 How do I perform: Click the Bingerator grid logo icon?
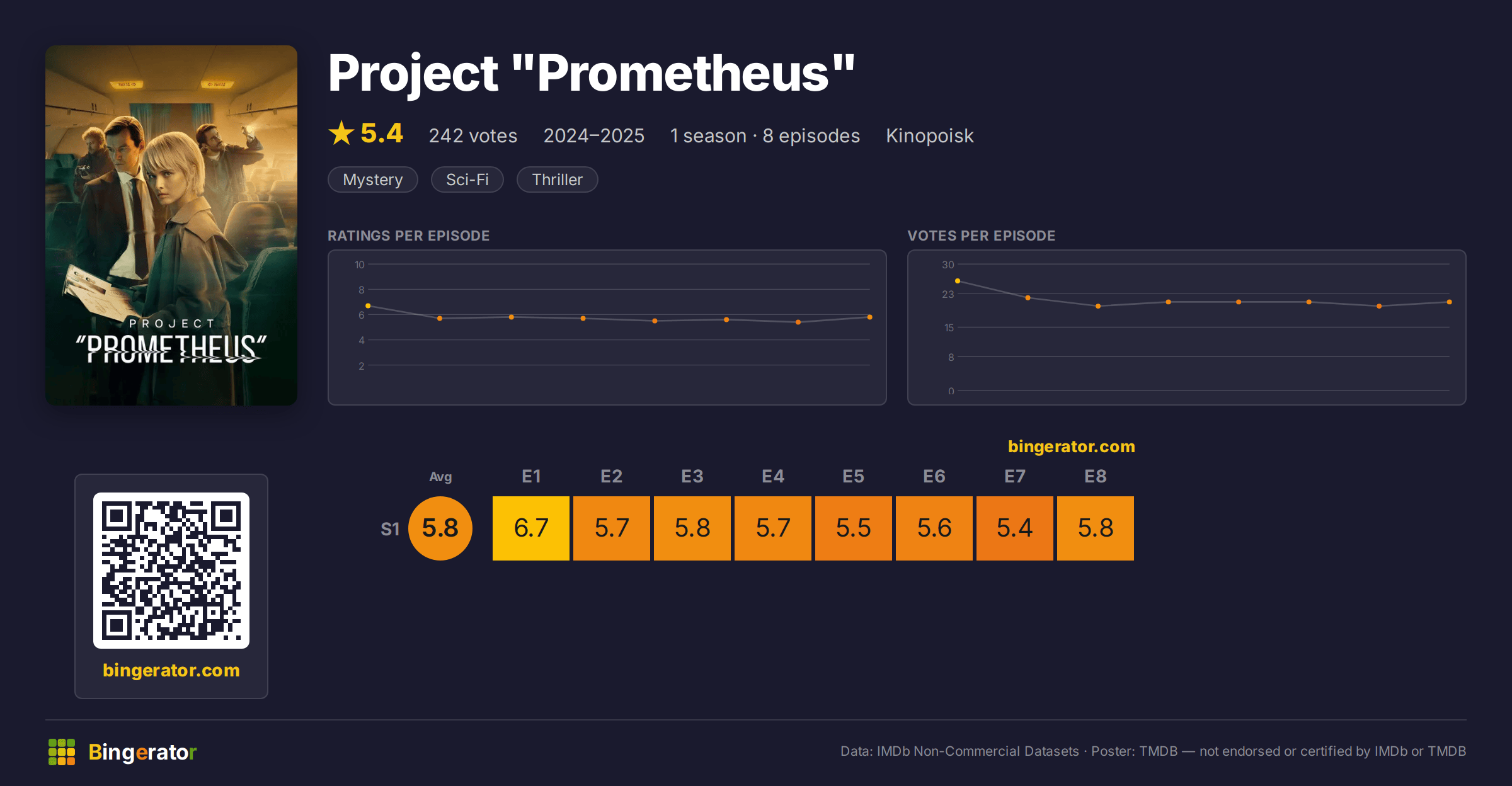62,752
